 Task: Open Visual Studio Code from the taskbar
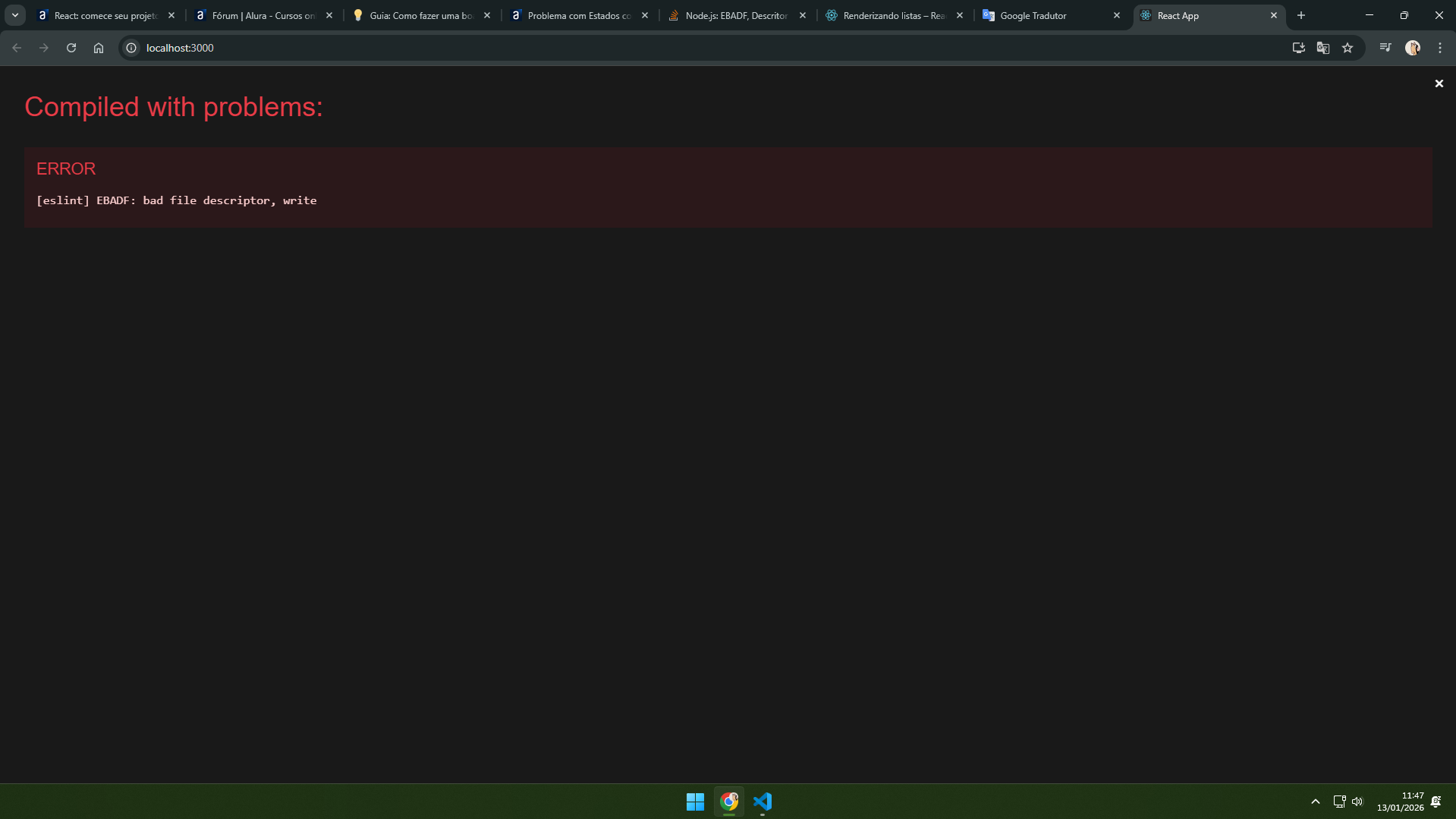click(763, 802)
